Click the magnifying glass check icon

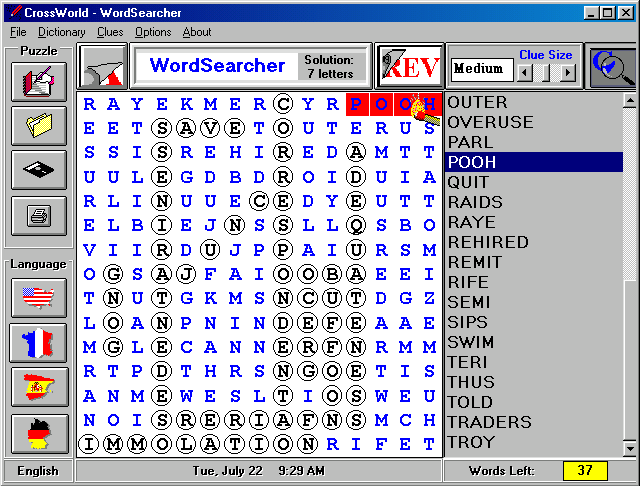pos(612,66)
